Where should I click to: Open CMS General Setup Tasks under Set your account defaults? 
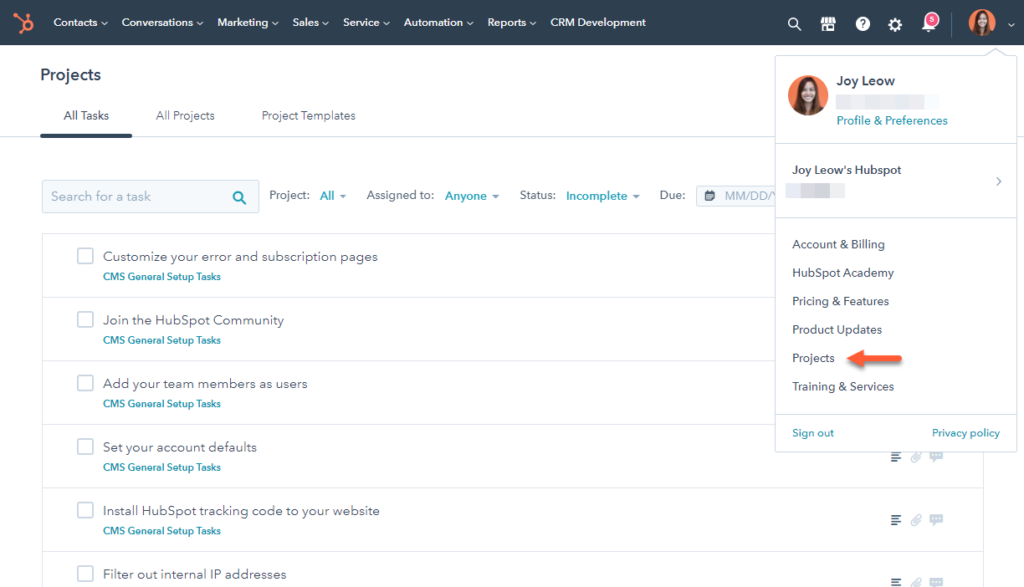(162, 468)
